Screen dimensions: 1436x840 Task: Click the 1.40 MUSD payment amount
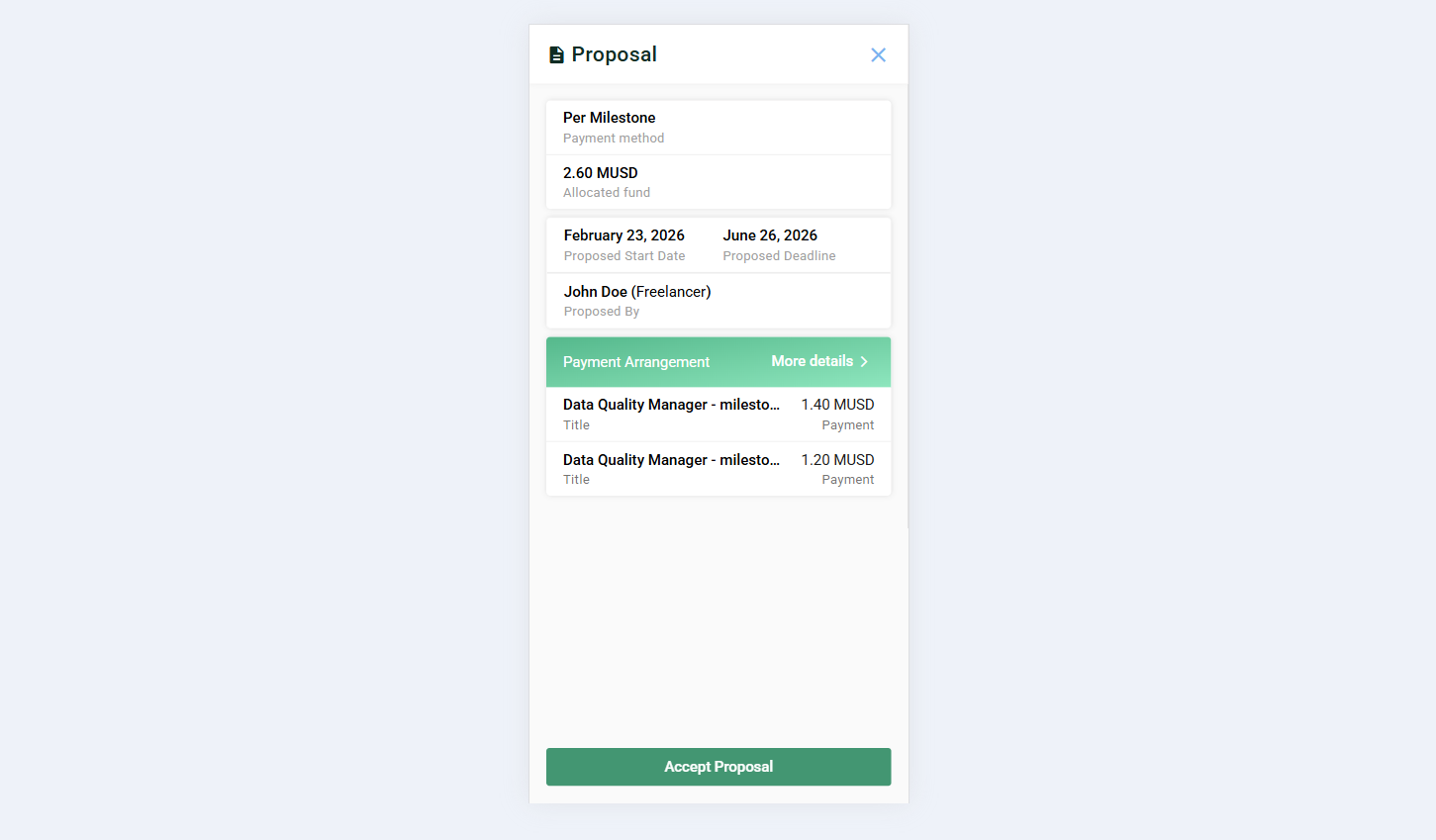(x=838, y=404)
